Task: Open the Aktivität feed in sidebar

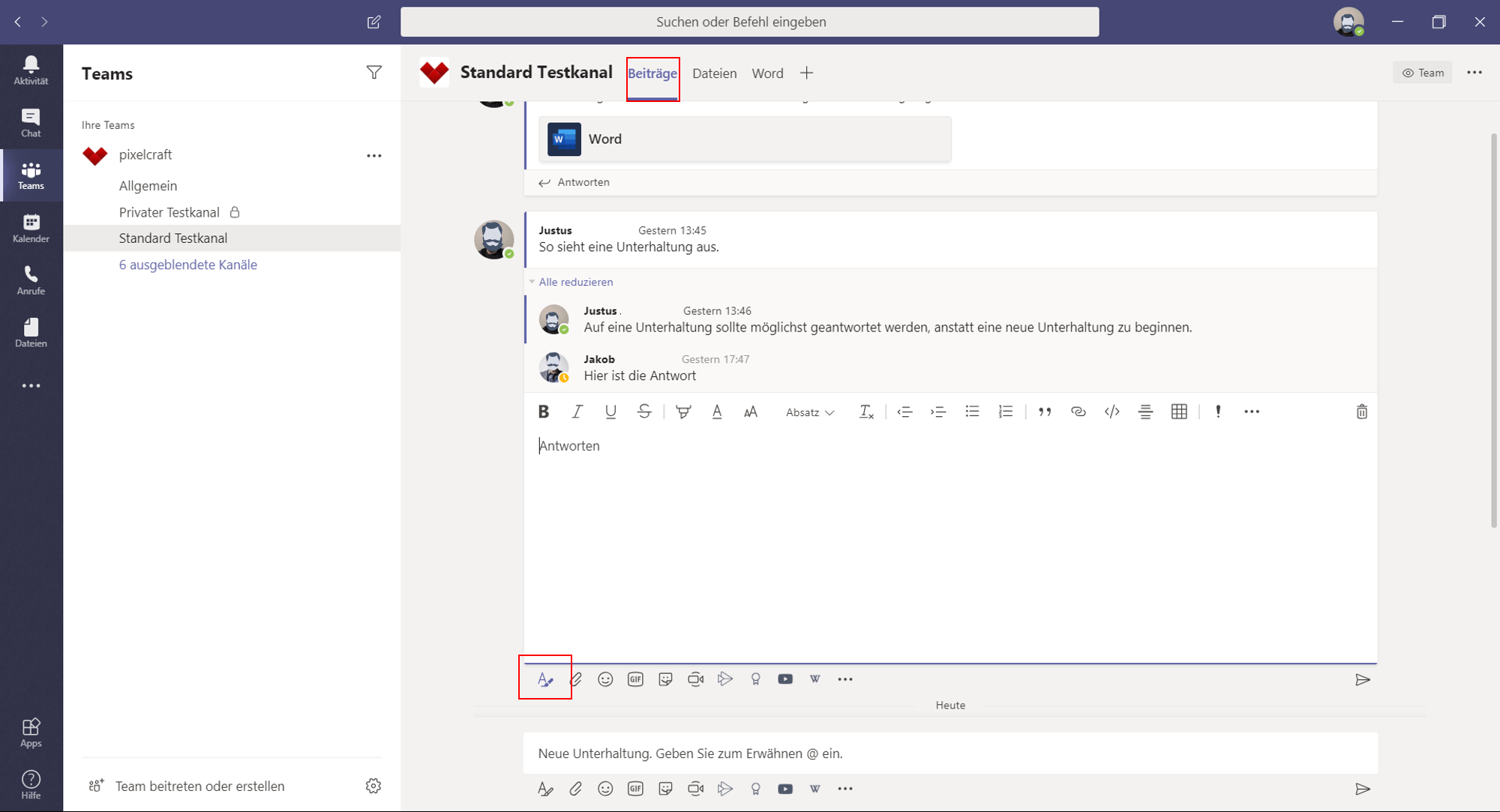Action: click(x=31, y=70)
